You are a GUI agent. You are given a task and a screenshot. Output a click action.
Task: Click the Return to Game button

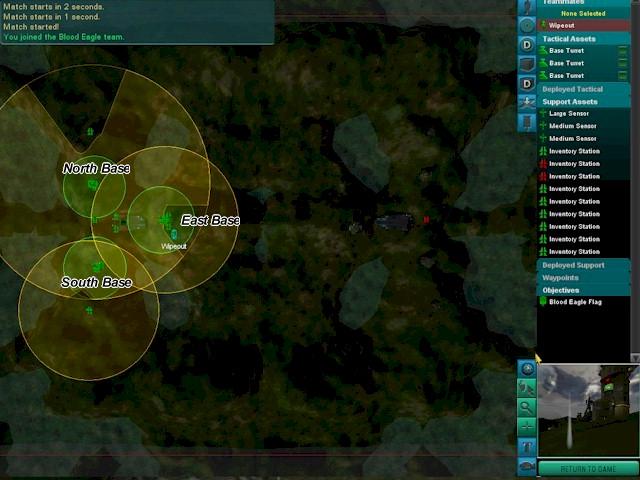[588, 469]
